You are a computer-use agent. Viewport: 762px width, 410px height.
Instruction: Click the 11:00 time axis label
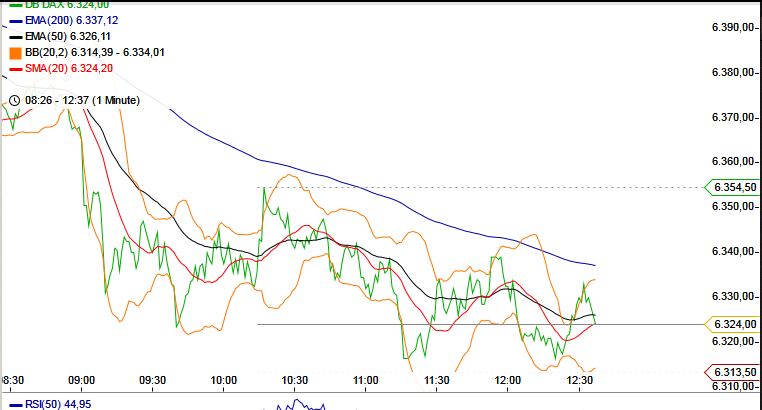(x=365, y=380)
